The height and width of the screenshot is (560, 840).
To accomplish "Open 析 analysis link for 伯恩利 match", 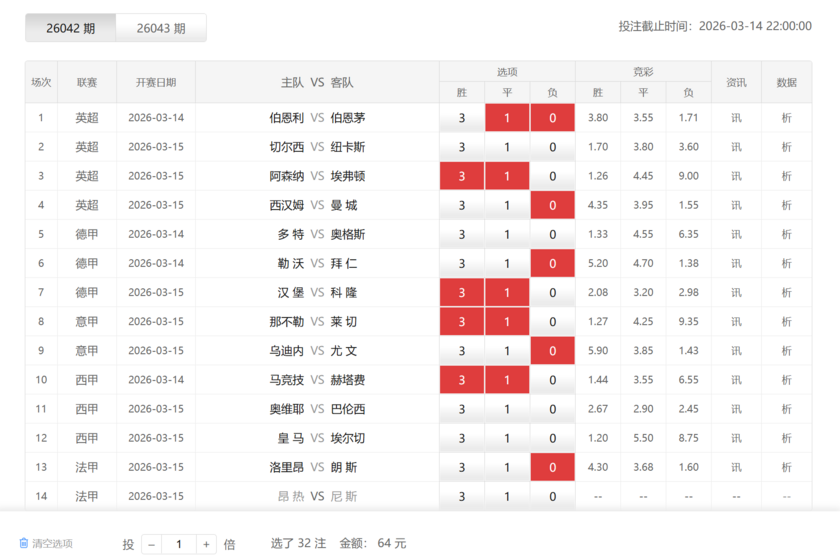I will coord(786,118).
